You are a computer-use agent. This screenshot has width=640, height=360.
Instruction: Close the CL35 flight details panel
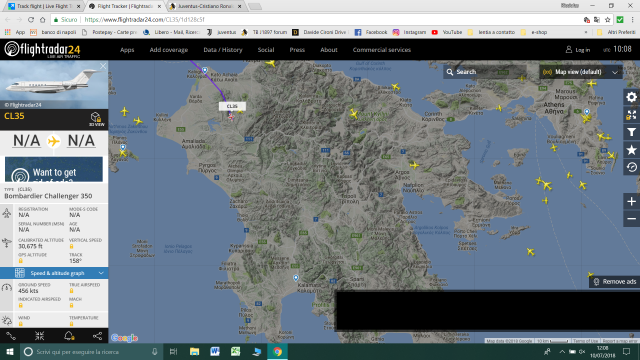pyautogui.click(x=103, y=66)
